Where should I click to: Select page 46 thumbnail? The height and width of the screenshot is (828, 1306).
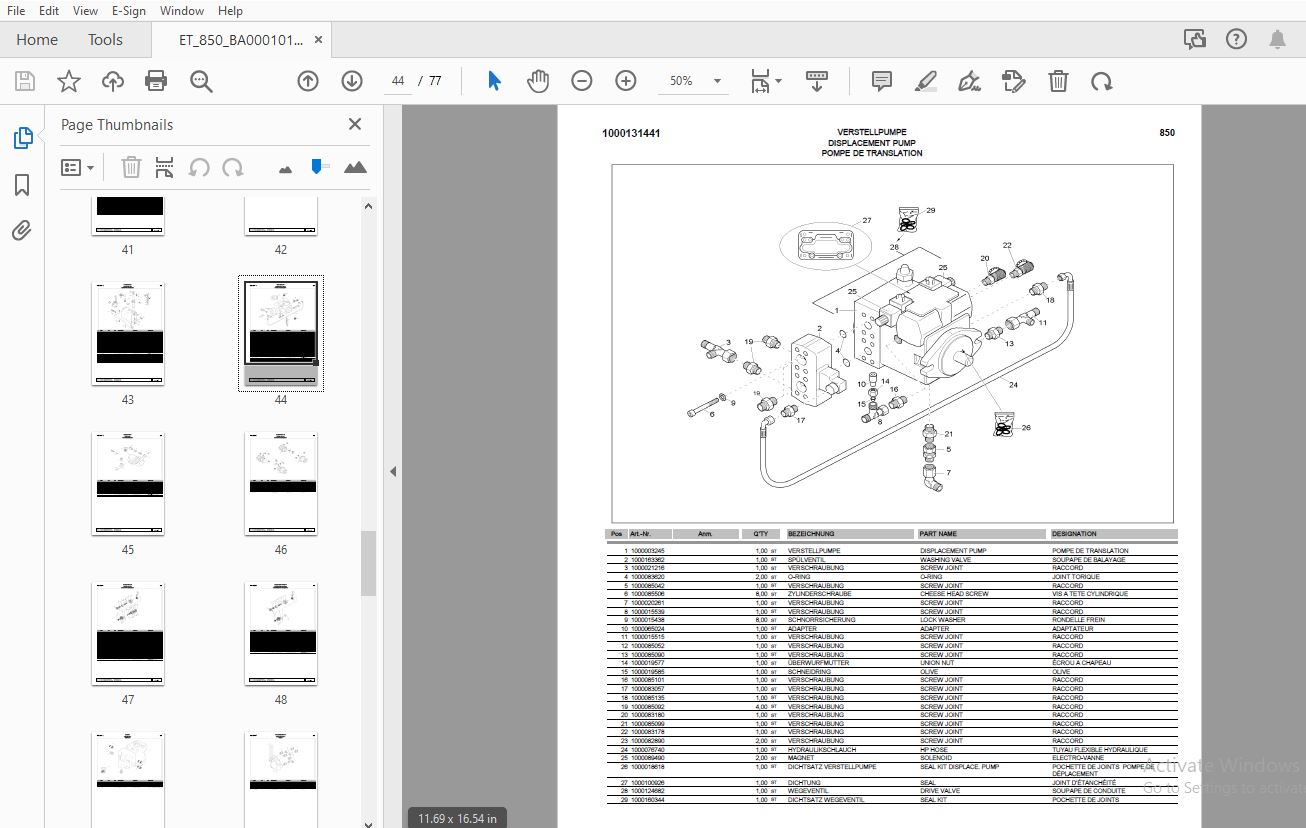(281, 483)
